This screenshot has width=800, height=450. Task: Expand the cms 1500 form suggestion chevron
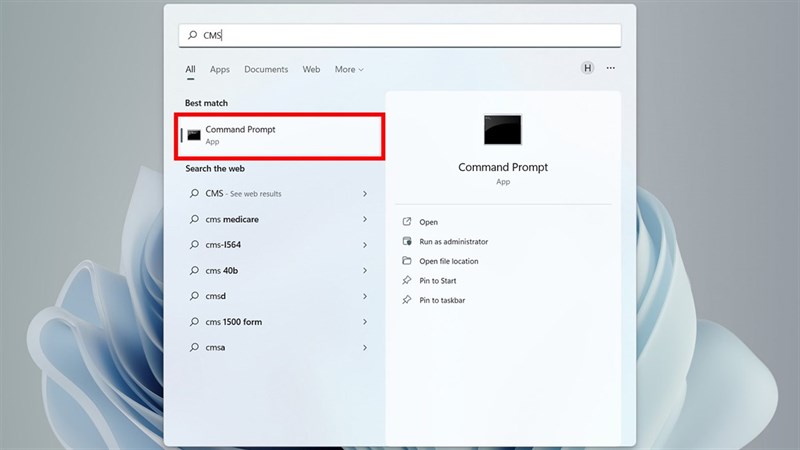[364, 322]
